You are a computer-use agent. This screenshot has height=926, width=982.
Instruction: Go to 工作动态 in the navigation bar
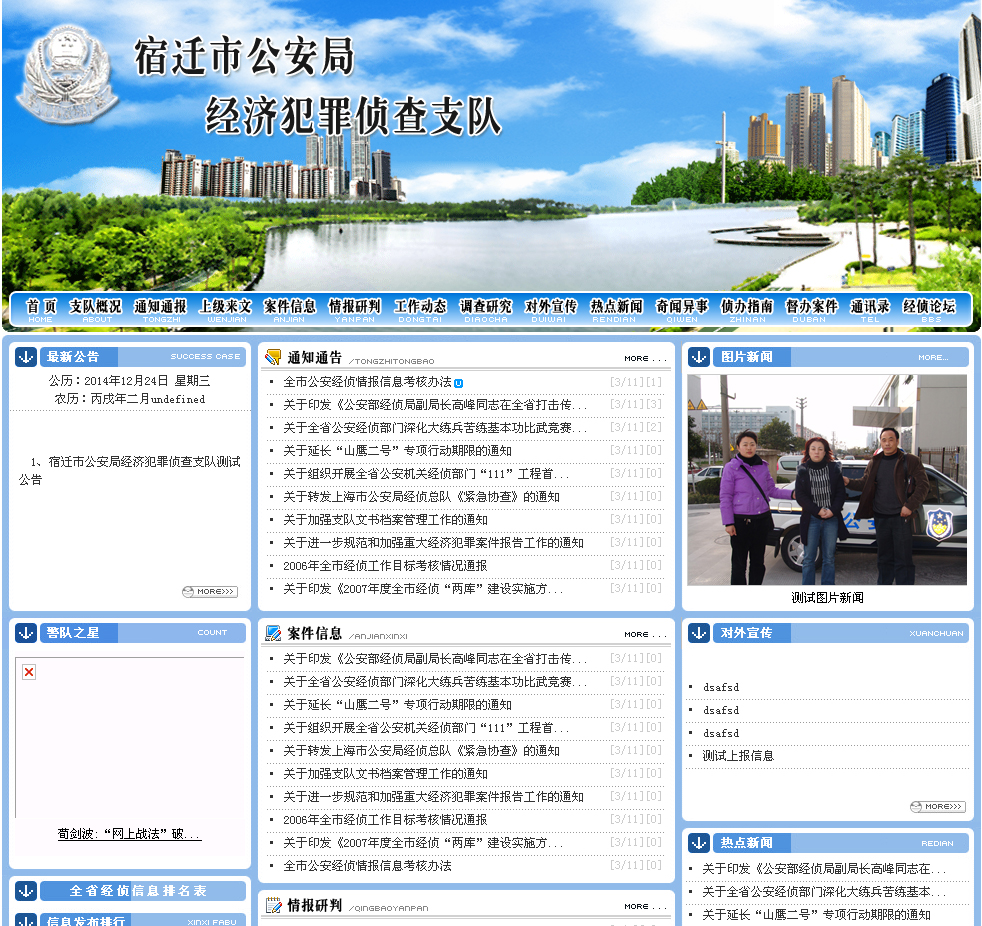pos(420,311)
